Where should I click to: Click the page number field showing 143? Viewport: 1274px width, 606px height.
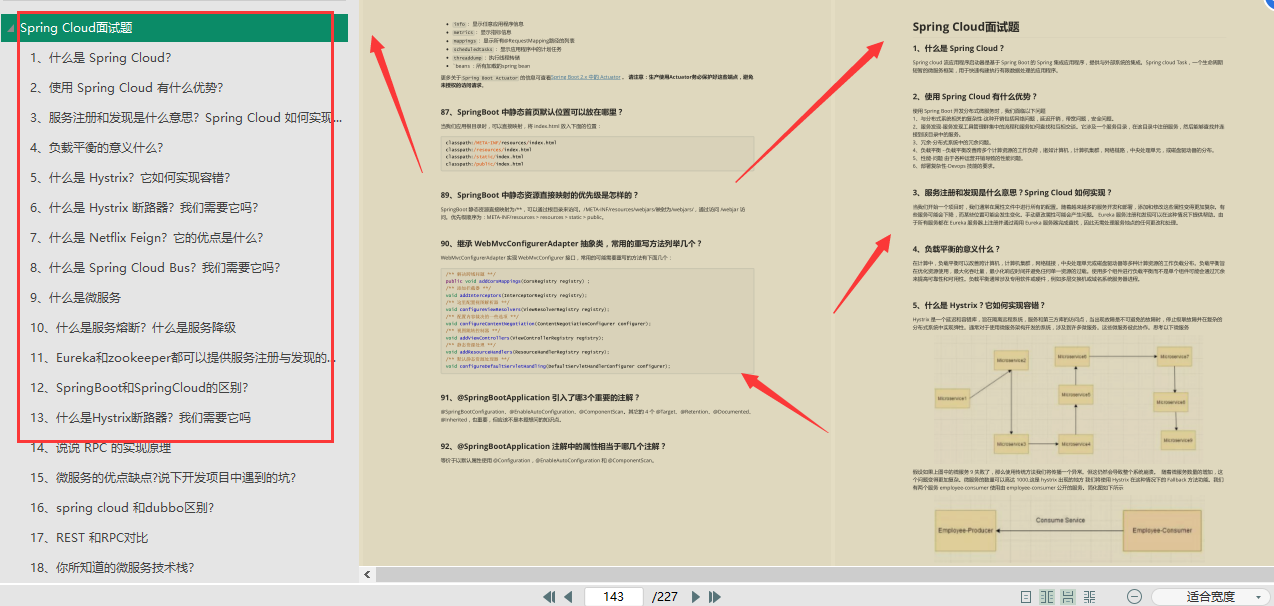614,596
